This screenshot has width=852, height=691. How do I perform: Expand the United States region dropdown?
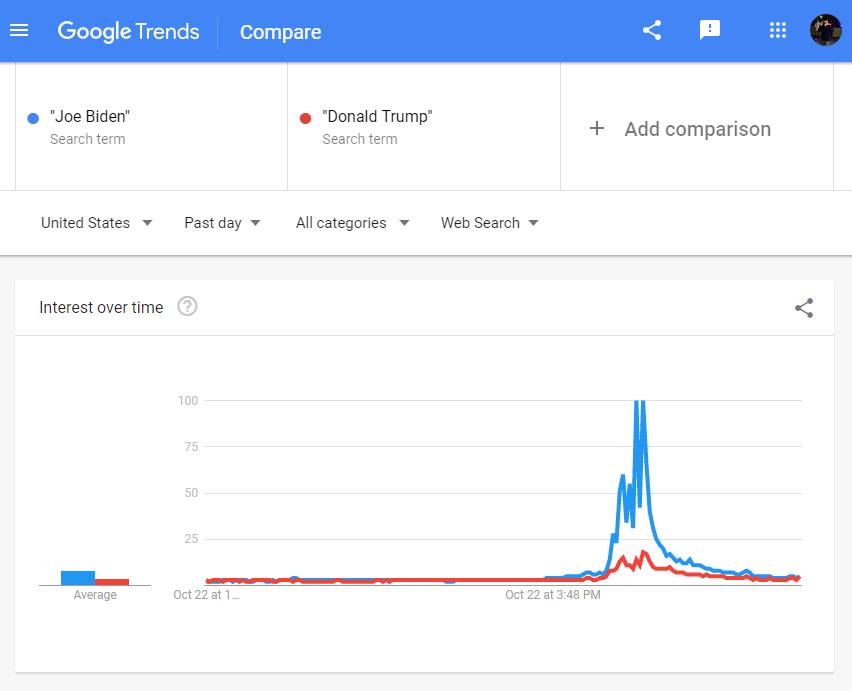96,223
